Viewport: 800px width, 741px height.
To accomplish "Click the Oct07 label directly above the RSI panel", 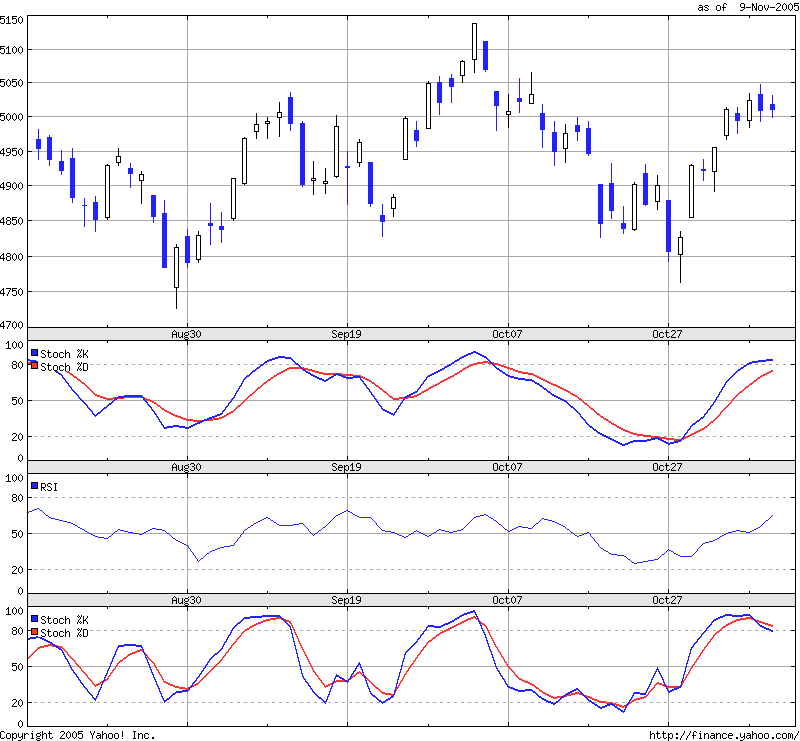I will tap(507, 467).
